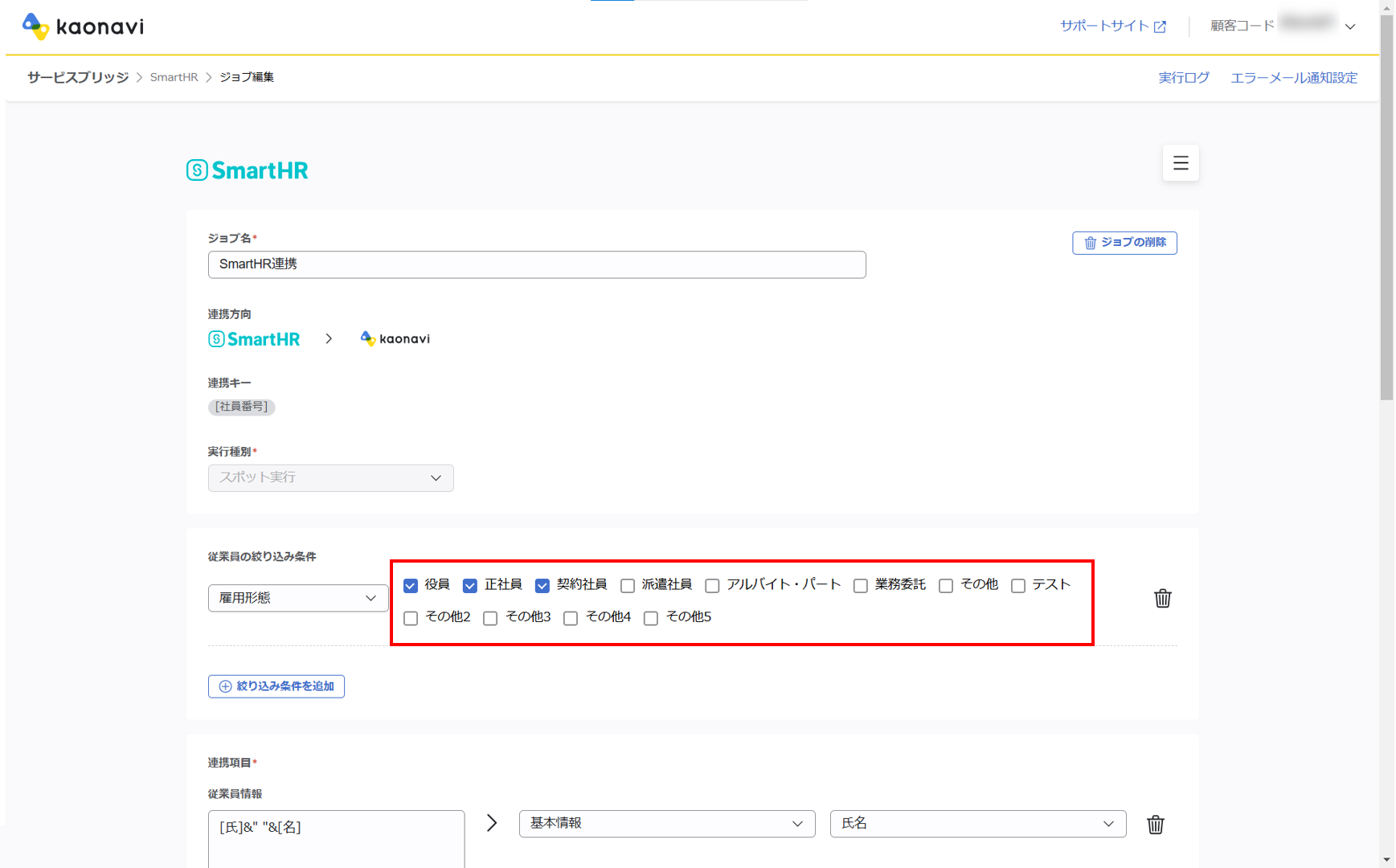The height and width of the screenshot is (868, 1396).
Task: Check the テスト checkbox
Action: pyautogui.click(x=1018, y=586)
